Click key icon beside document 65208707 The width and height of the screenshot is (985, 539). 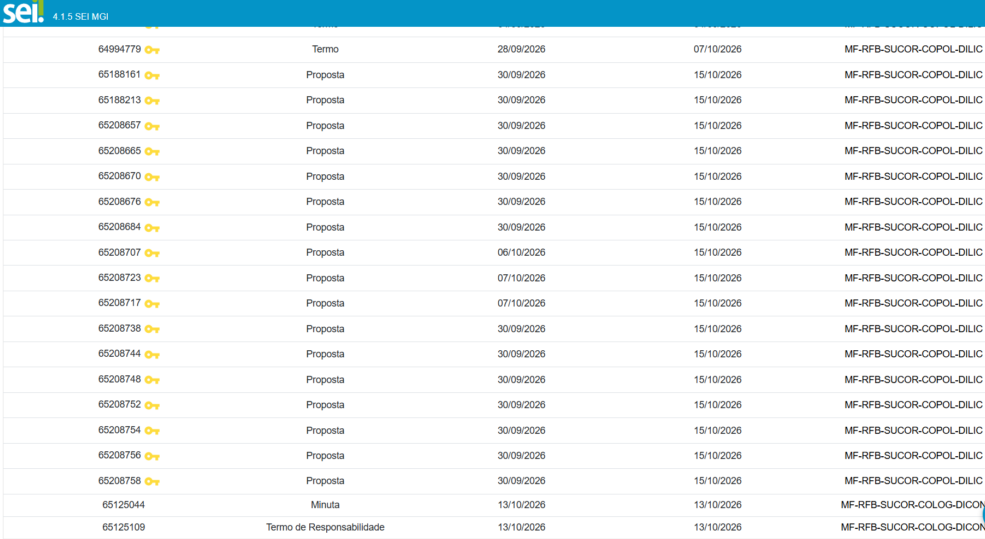pyautogui.click(x=152, y=253)
